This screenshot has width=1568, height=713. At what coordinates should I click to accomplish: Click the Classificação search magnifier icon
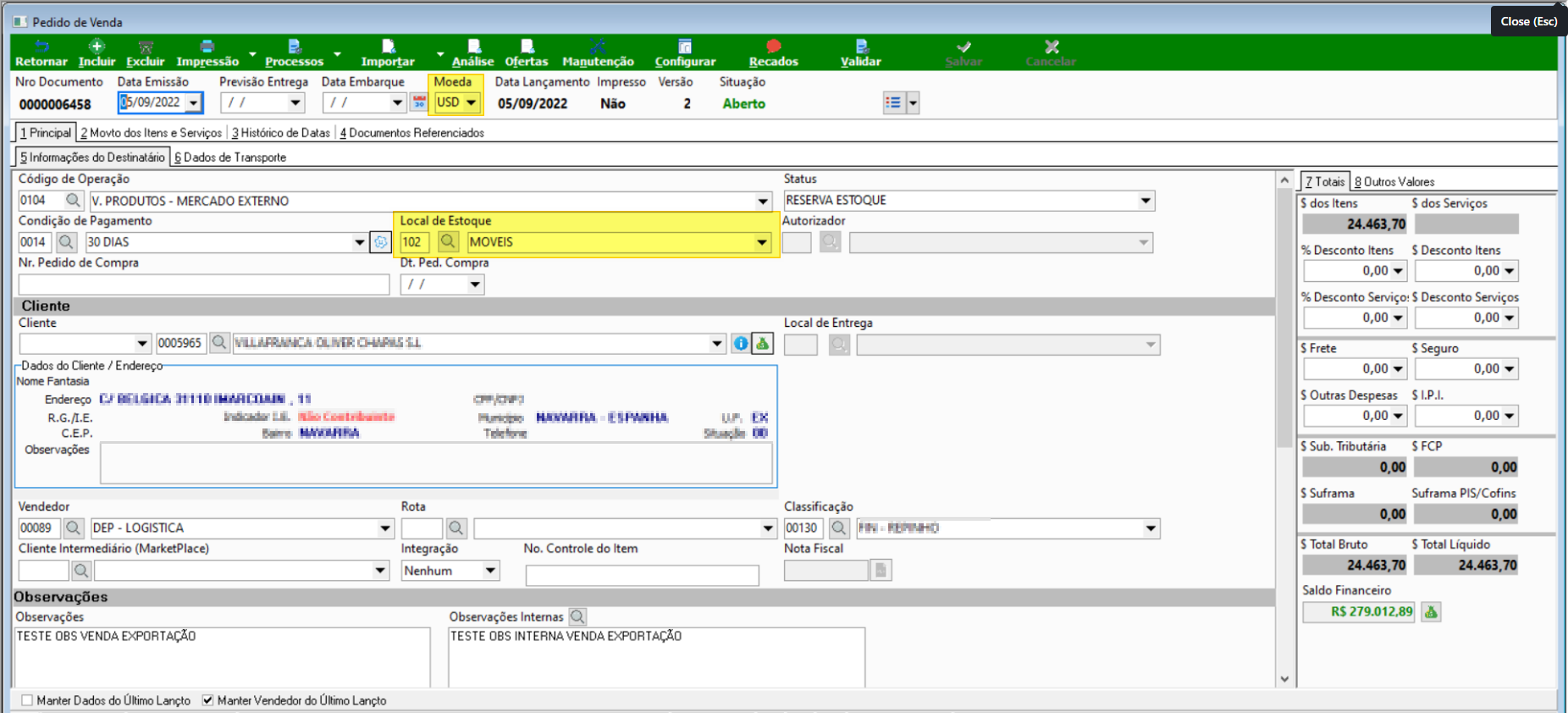point(839,528)
